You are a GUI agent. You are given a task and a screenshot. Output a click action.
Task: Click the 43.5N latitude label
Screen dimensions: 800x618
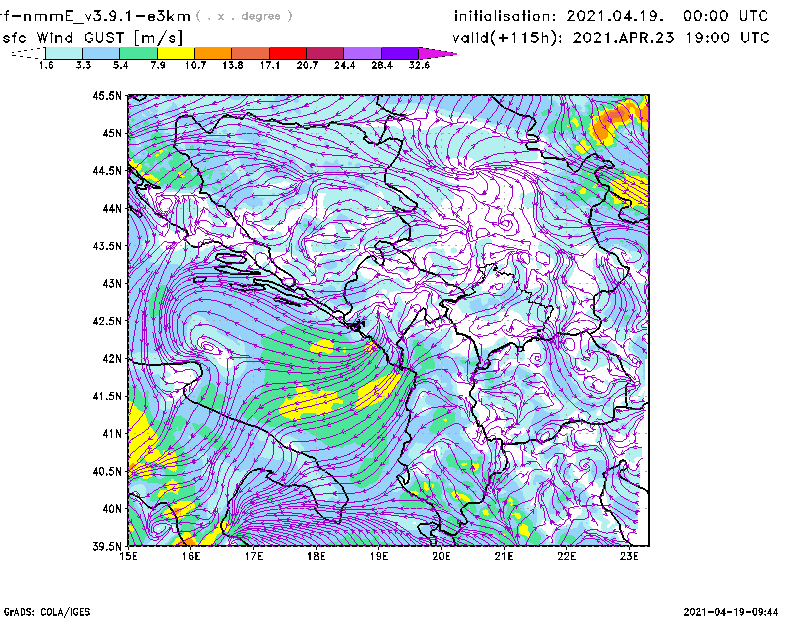click(107, 246)
